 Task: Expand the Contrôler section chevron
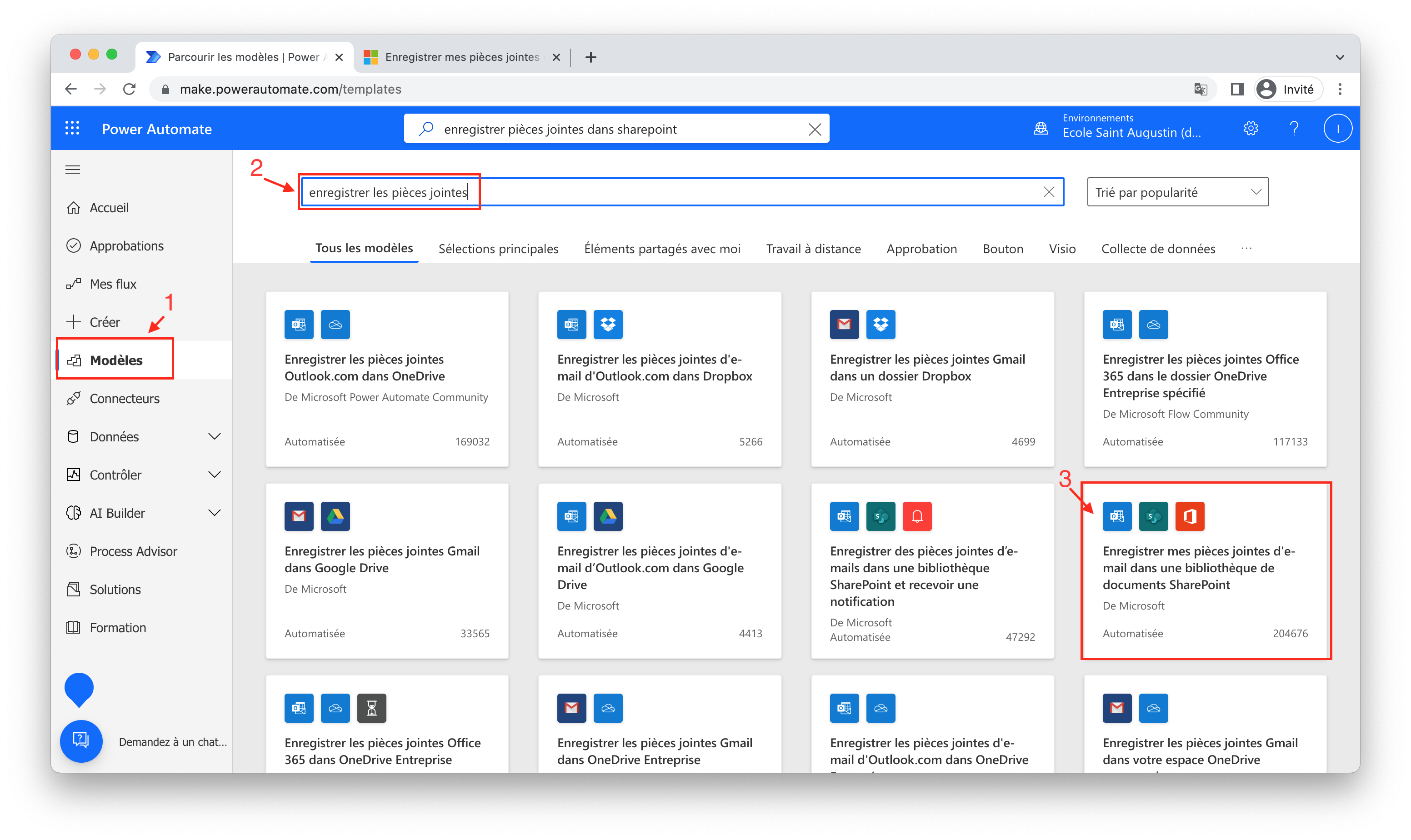pos(214,475)
